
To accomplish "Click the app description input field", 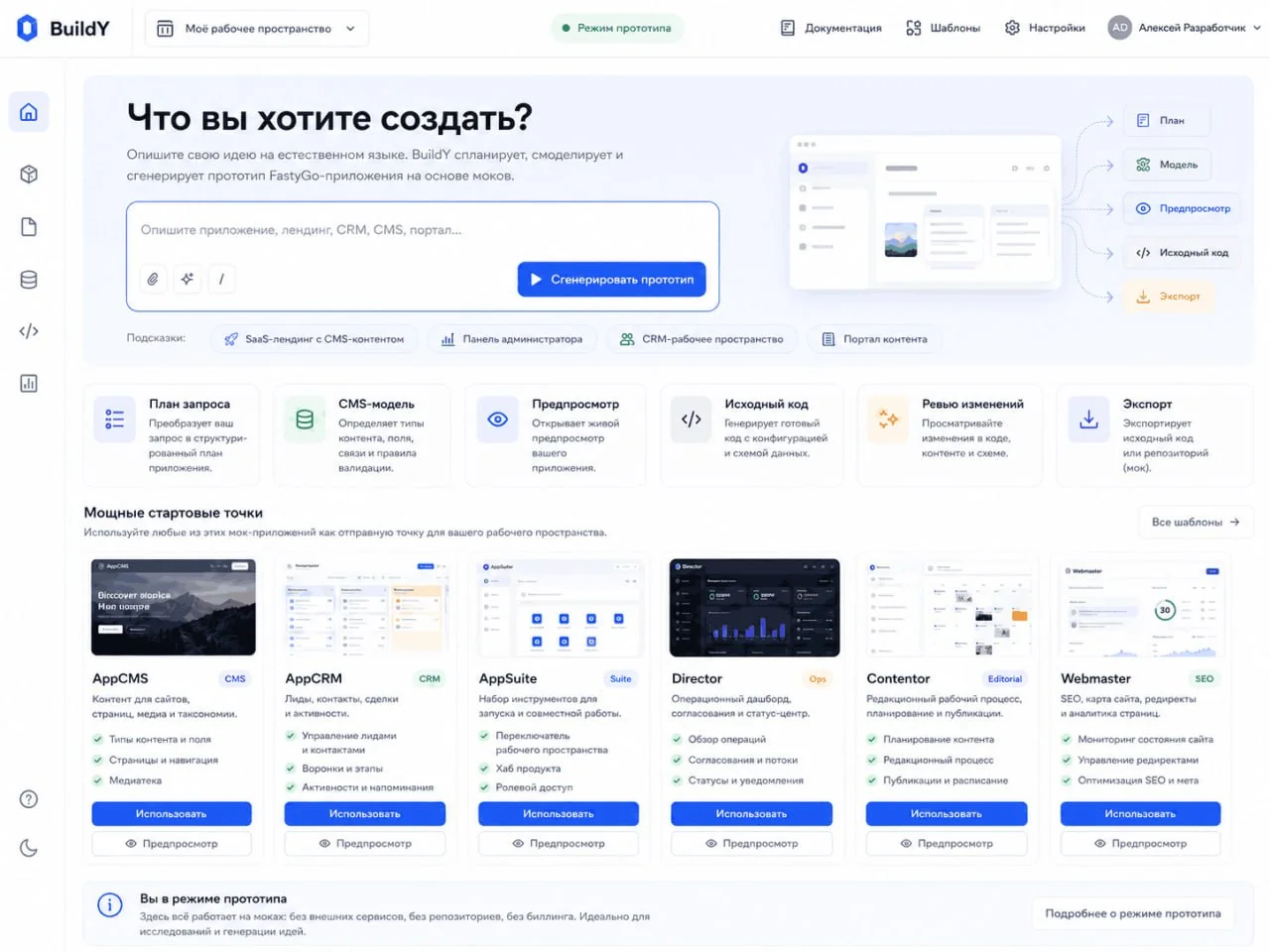I will click(x=423, y=230).
